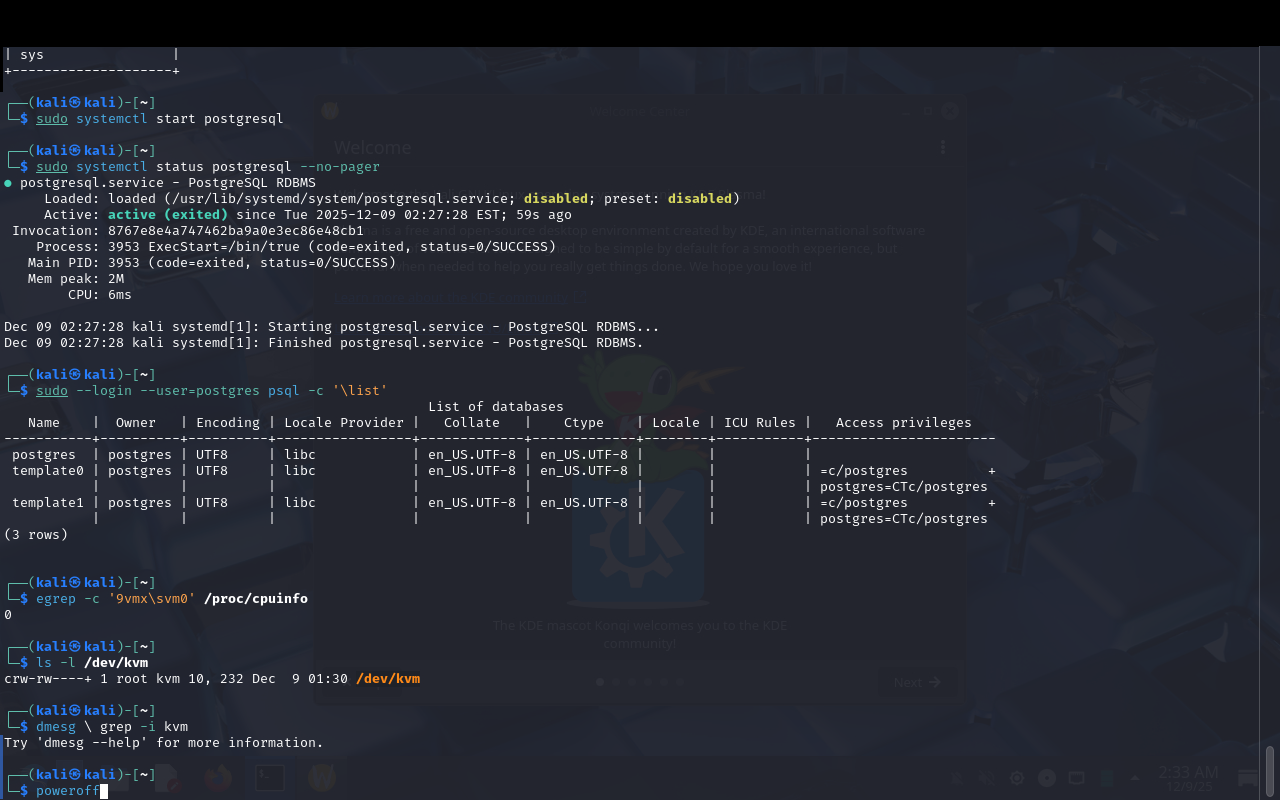Screen dimensions: 1280x800
Task: Close the Welcome Center window
Action: click(x=950, y=112)
